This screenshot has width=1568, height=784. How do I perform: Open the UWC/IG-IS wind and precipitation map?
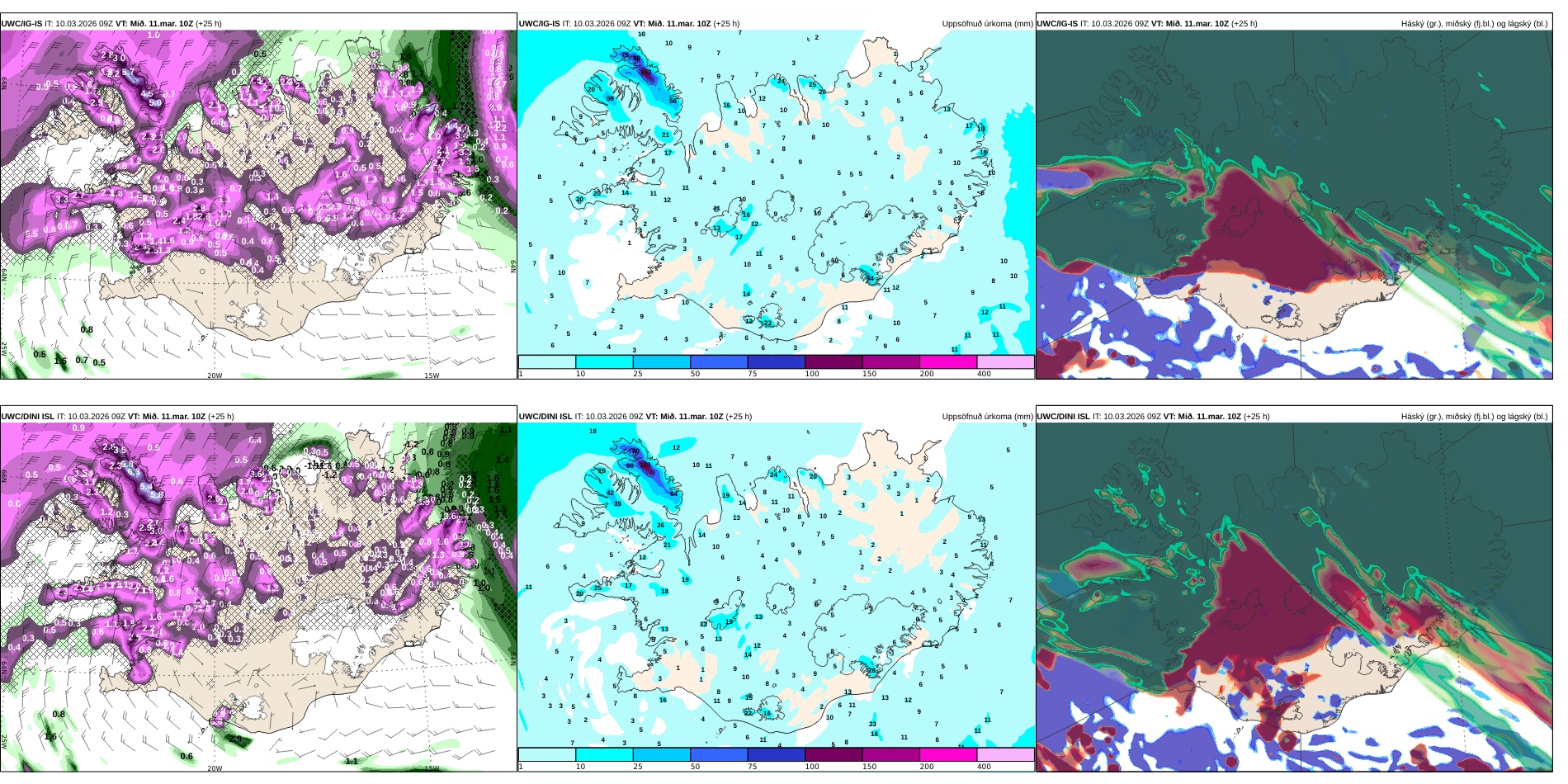[x=258, y=205]
